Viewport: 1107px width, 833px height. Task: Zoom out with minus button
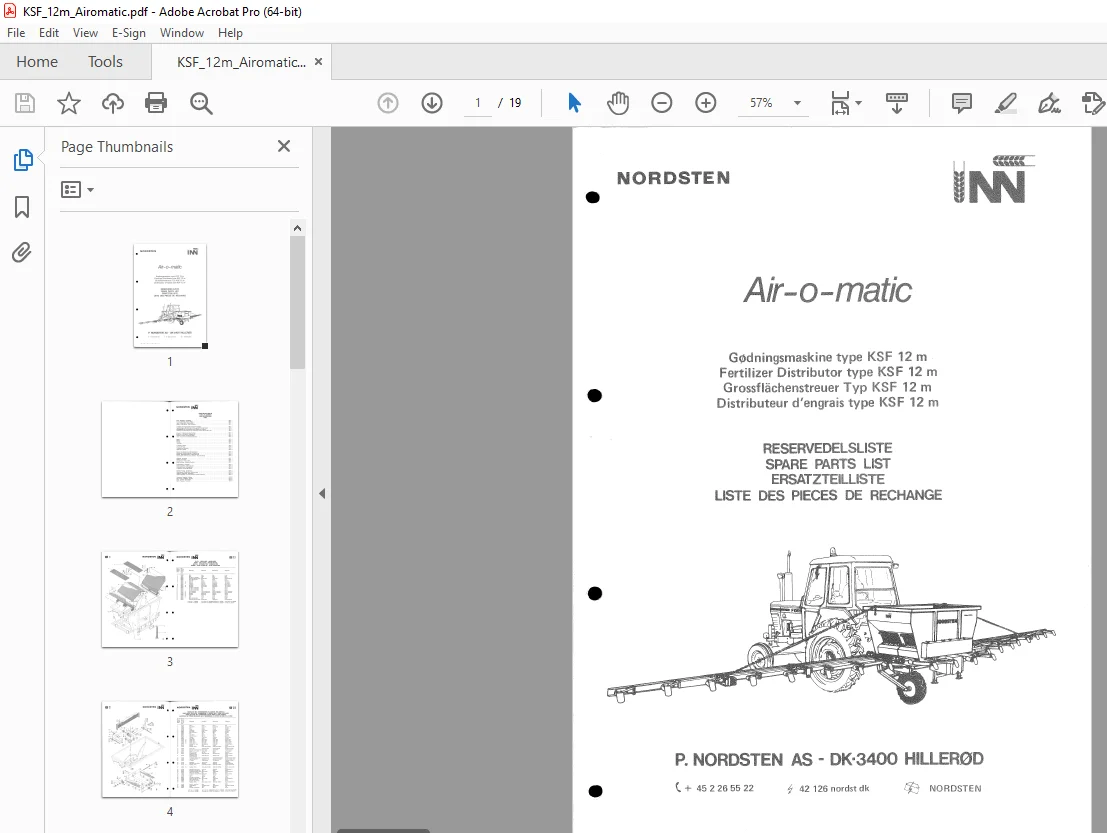(662, 103)
